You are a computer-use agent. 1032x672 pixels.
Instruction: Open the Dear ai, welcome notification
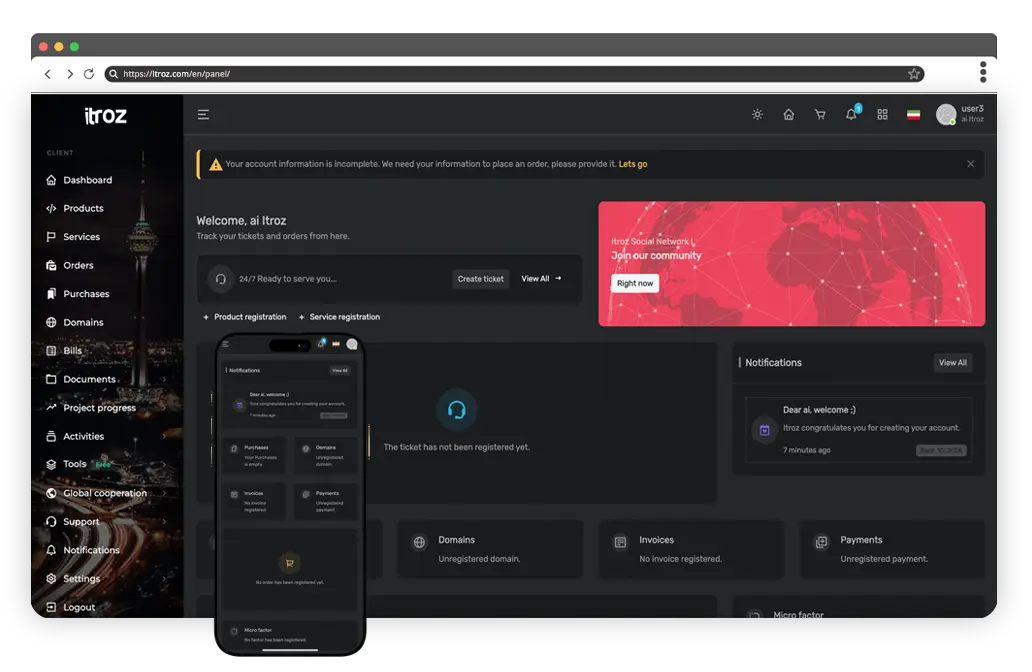tap(859, 429)
